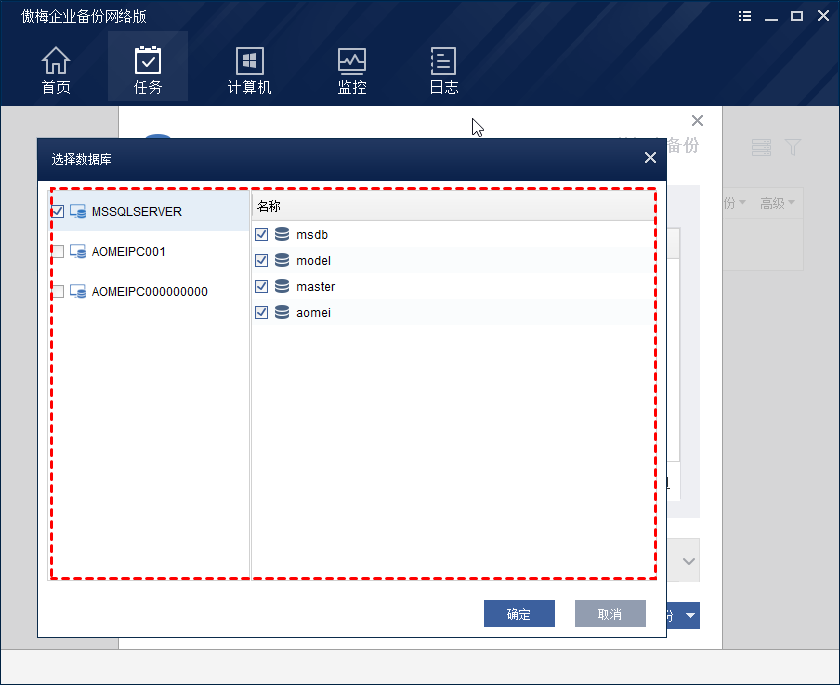Screen dimensions: 840x685
Task: Switch to the 计算机 tab
Action: 248,66
